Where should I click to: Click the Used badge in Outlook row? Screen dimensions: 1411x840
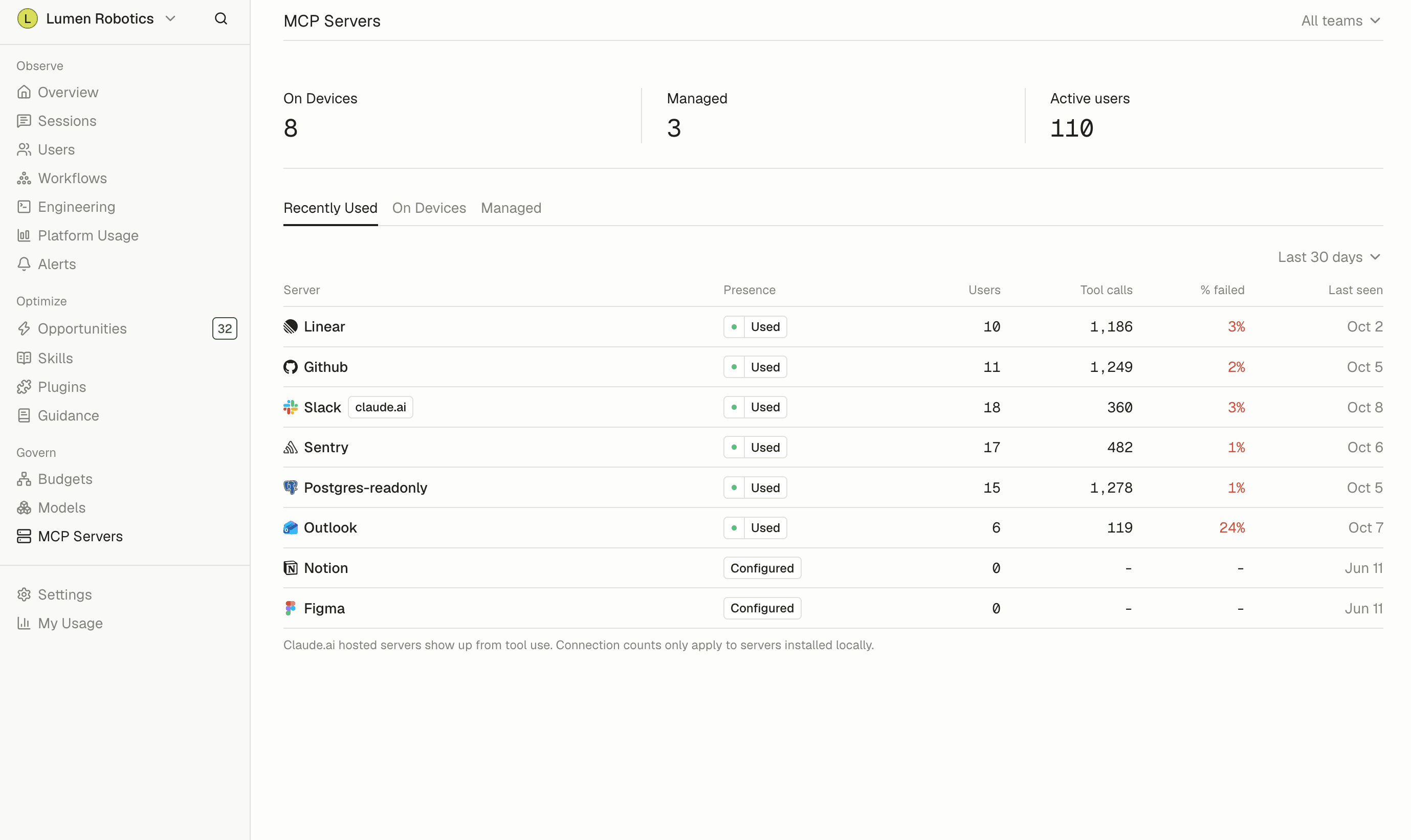coord(755,527)
